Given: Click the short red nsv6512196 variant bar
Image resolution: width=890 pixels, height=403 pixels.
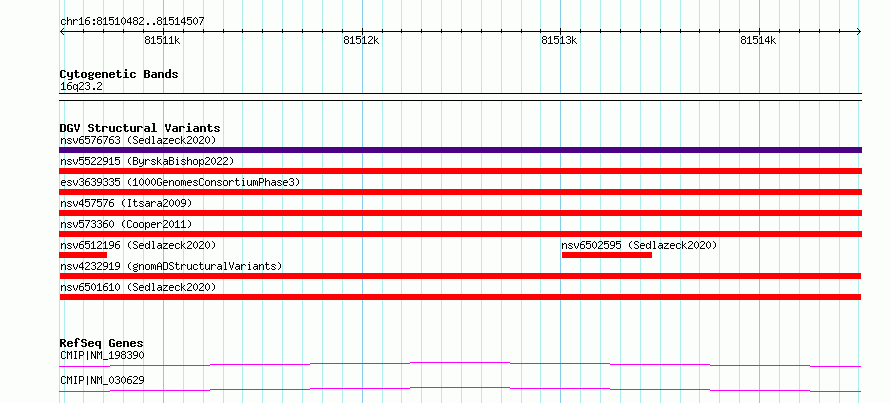Looking at the screenshot, I should [x=83, y=255].
